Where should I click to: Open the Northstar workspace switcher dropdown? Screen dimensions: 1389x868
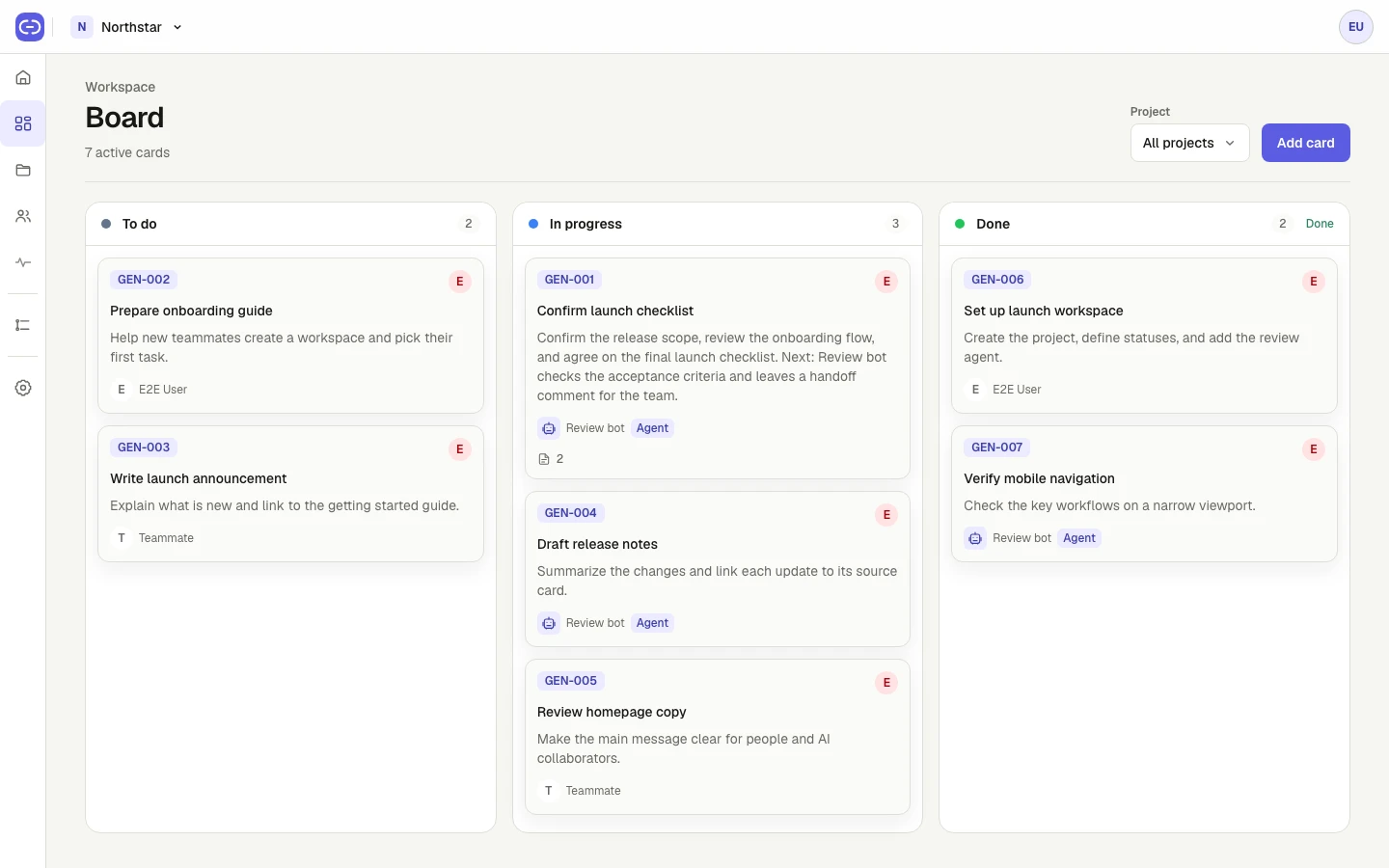128,27
